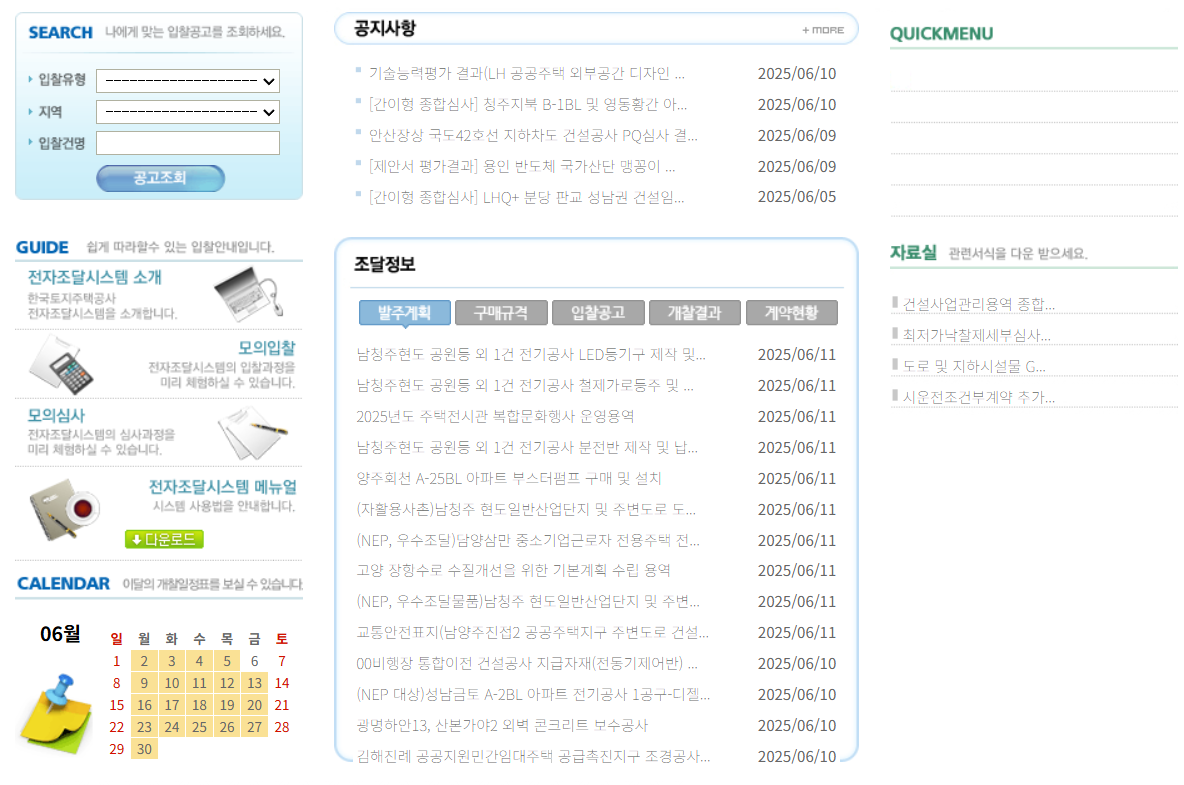Switch to the 구매규격 tab
Viewport: 1184px width, 785px height.
point(500,312)
